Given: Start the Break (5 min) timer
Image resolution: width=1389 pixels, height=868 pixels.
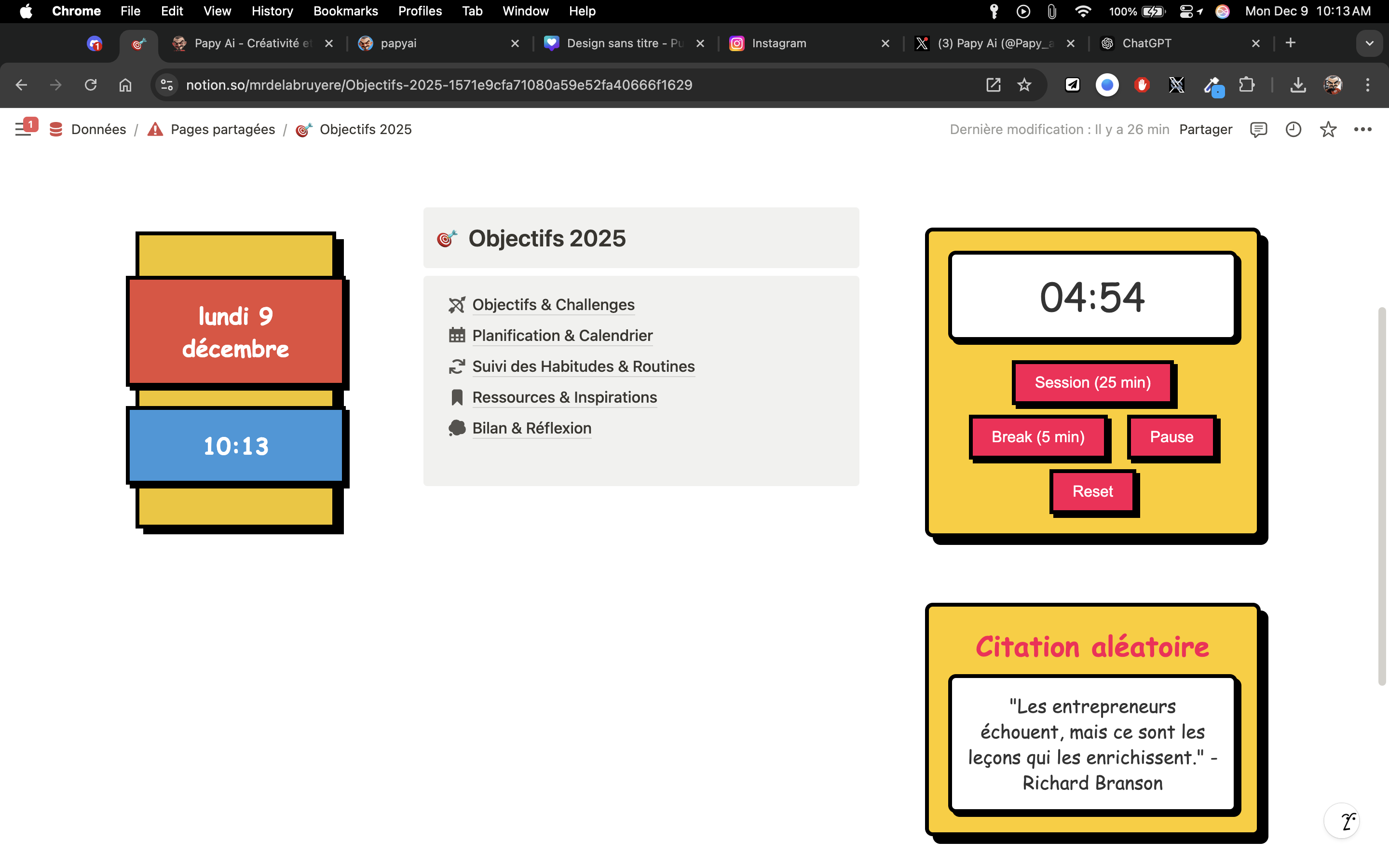Looking at the screenshot, I should pos(1038,437).
